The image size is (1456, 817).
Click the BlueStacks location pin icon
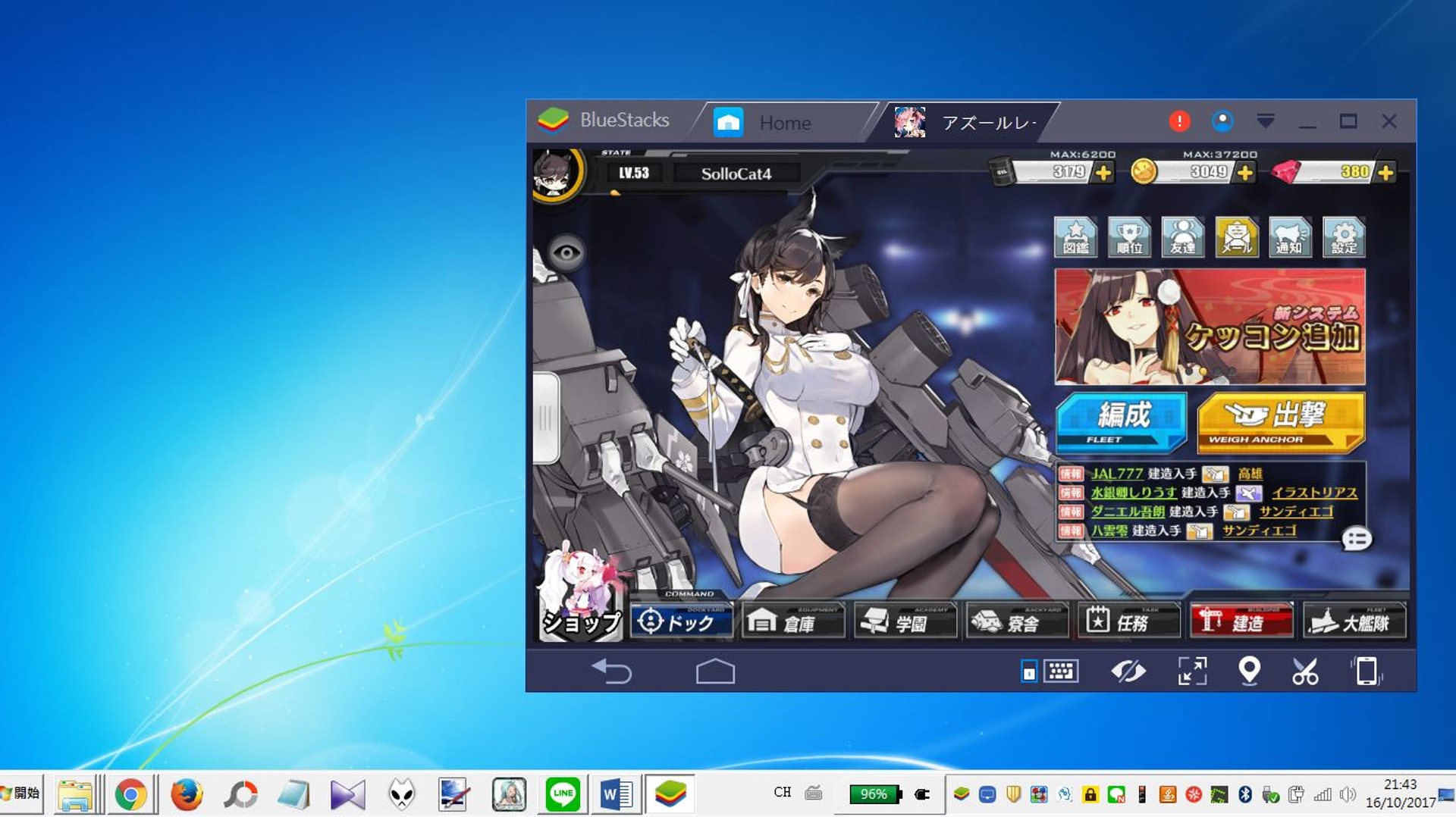tap(1249, 671)
